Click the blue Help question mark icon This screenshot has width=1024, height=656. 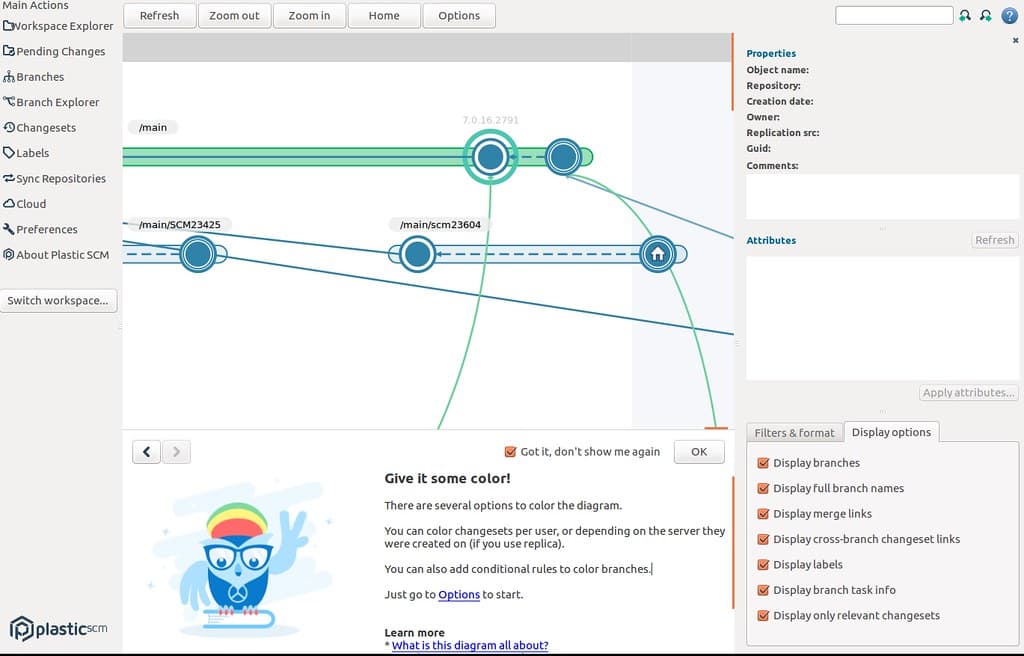1010,15
